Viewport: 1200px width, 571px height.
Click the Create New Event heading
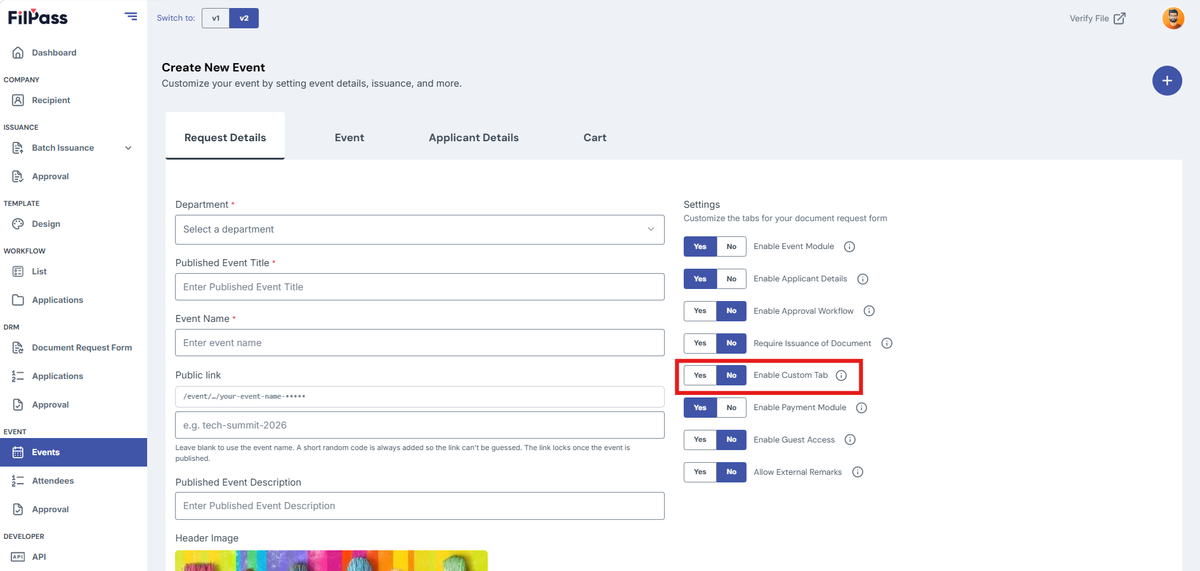coord(213,67)
